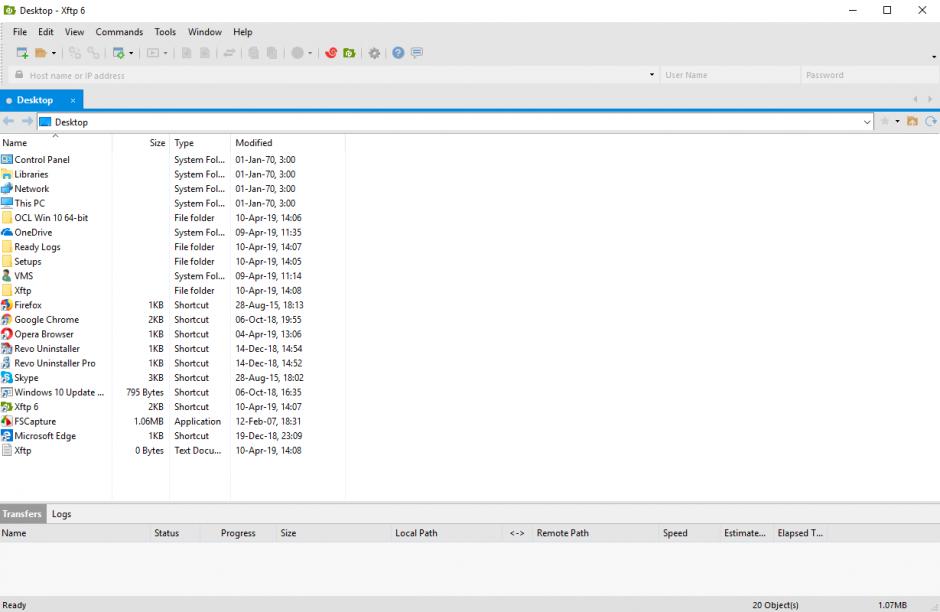Image resolution: width=940 pixels, height=612 pixels.
Task: Open the dropdown beside window-gear session icon
Action: 131,53
